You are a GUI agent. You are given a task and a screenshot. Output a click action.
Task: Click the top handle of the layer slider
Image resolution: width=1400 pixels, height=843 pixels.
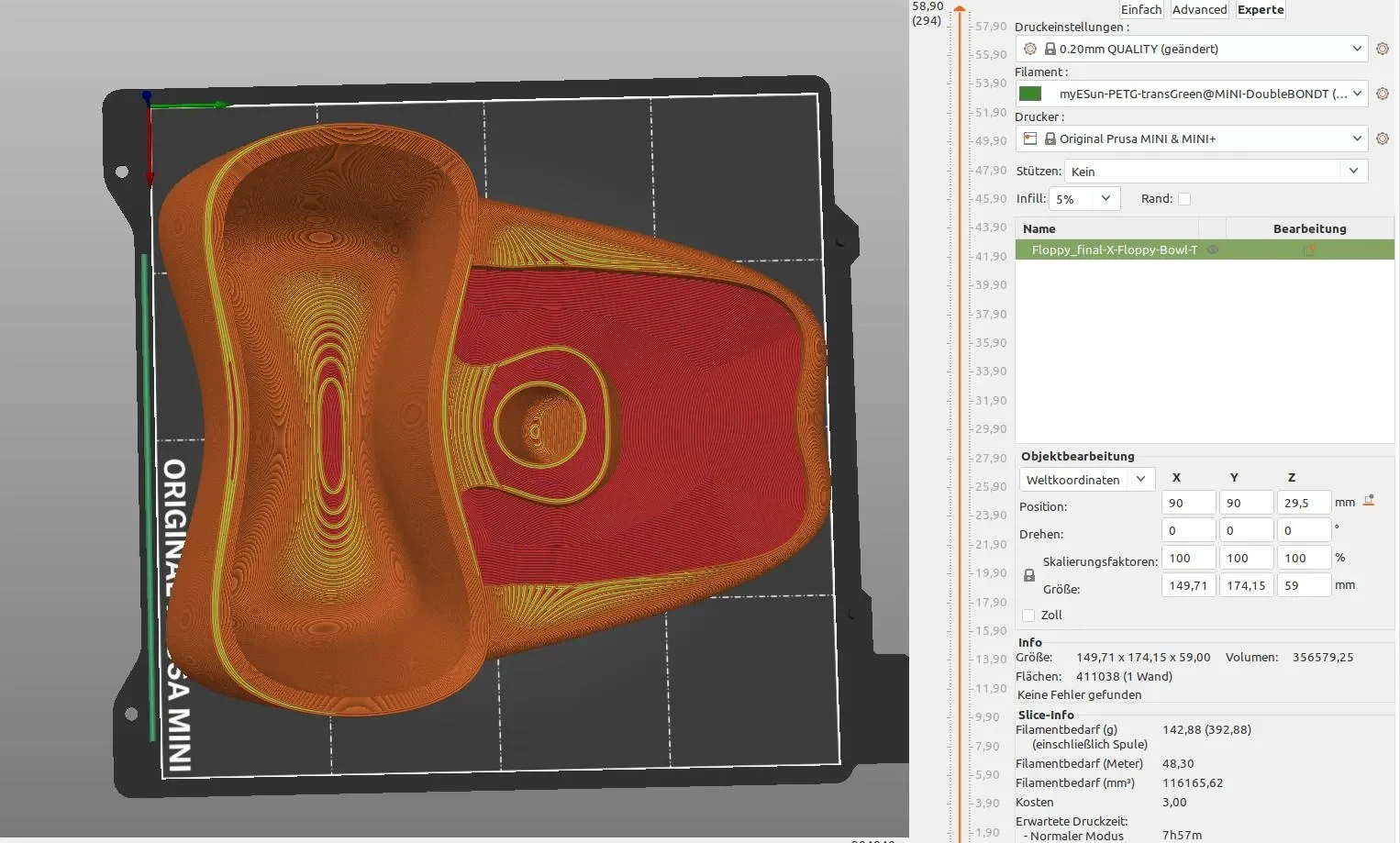click(960, 9)
